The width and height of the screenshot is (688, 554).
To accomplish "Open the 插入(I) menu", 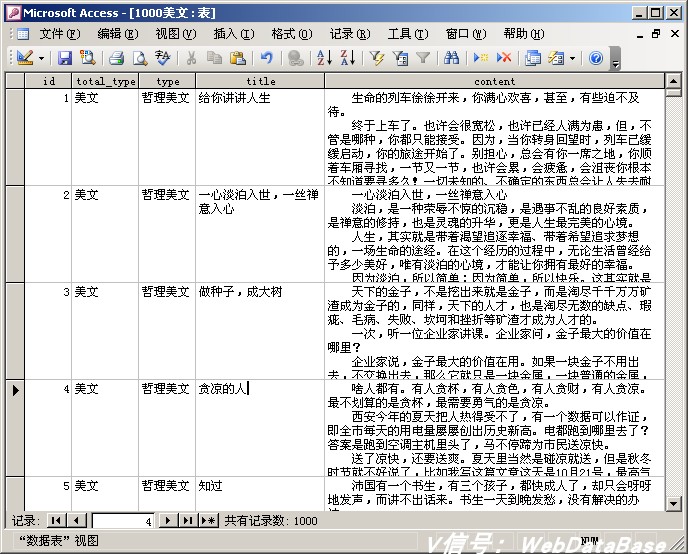I will coord(233,34).
